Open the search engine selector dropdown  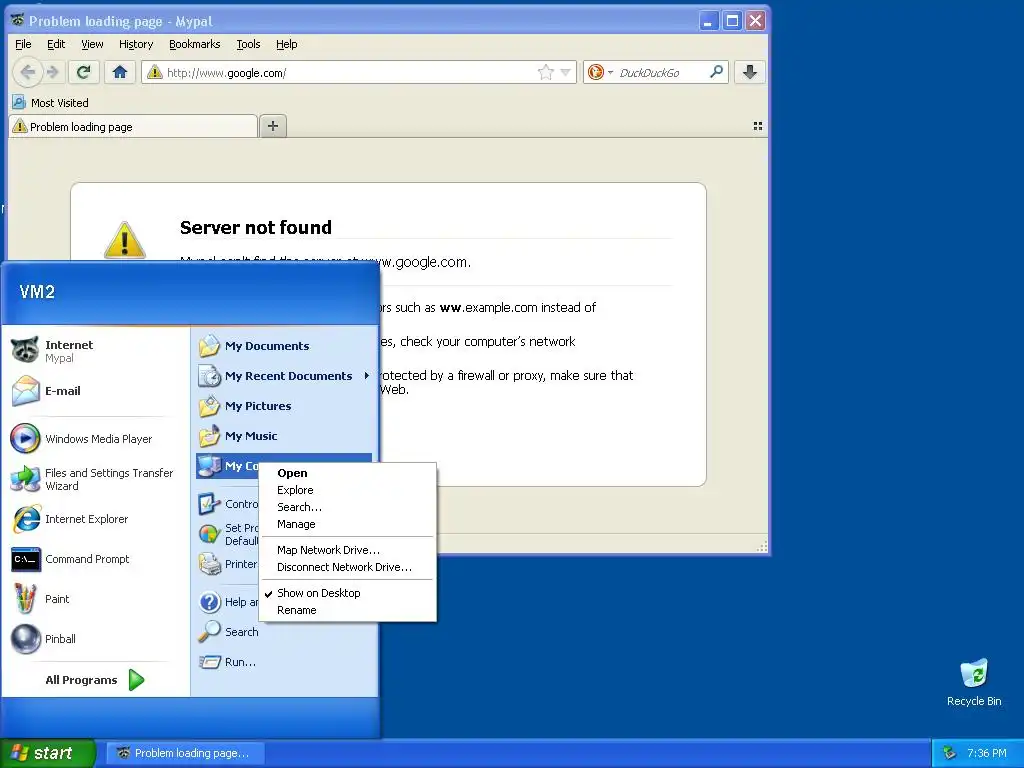tap(610, 72)
